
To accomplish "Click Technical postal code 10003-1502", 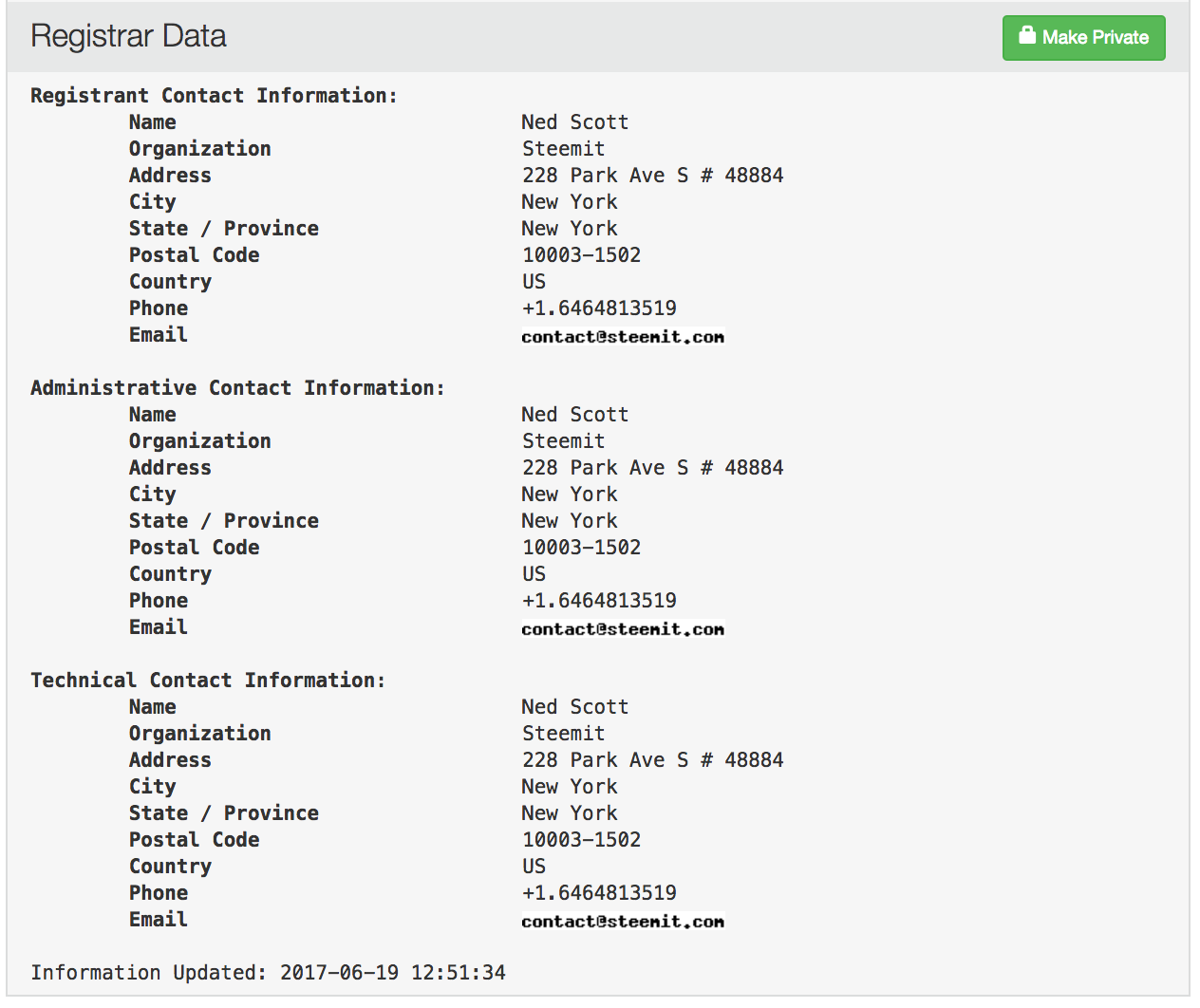I will (581, 840).
